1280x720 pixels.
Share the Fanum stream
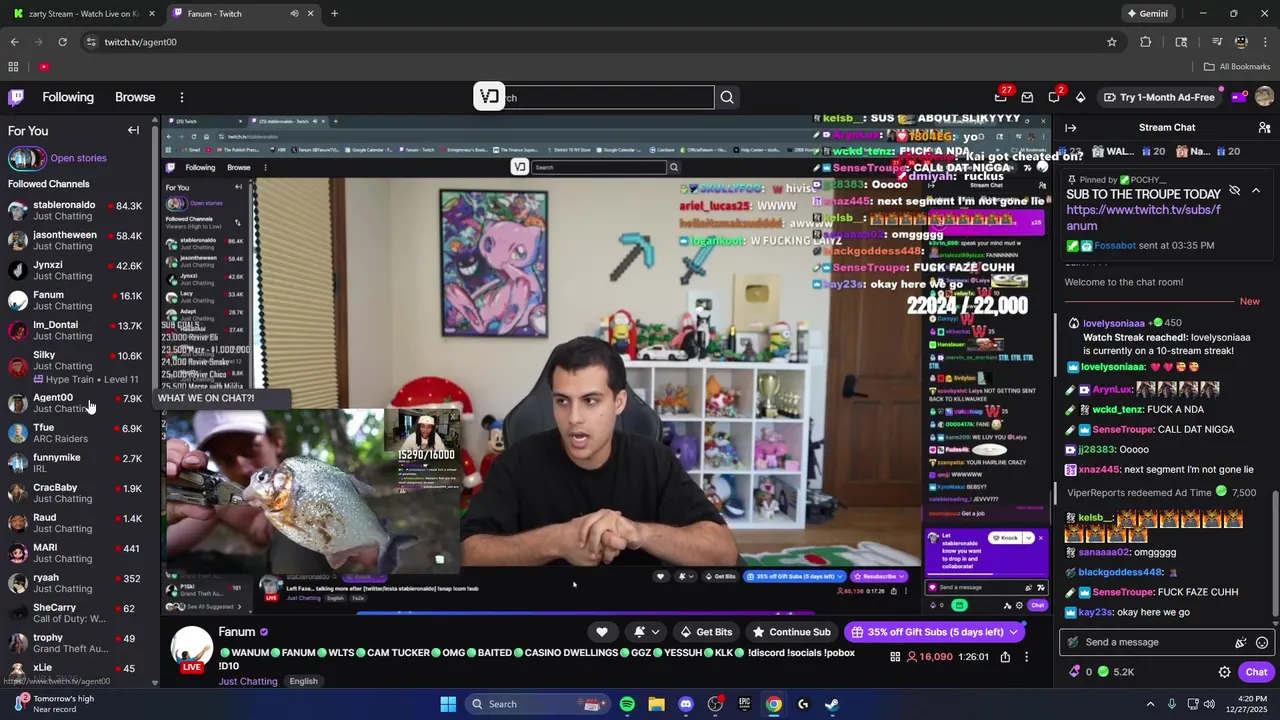click(1005, 657)
